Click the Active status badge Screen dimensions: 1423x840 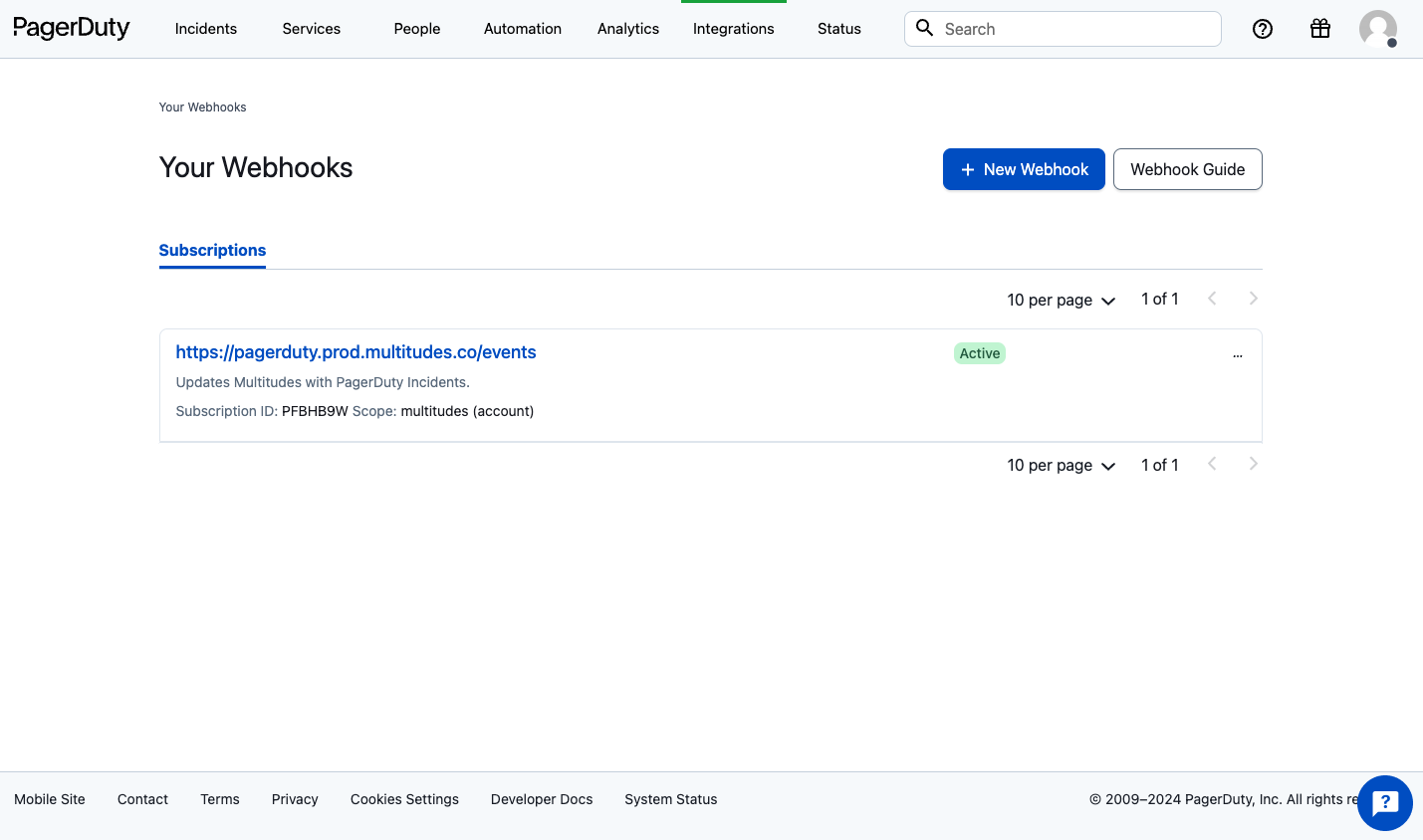pyautogui.click(x=979, y=353)
